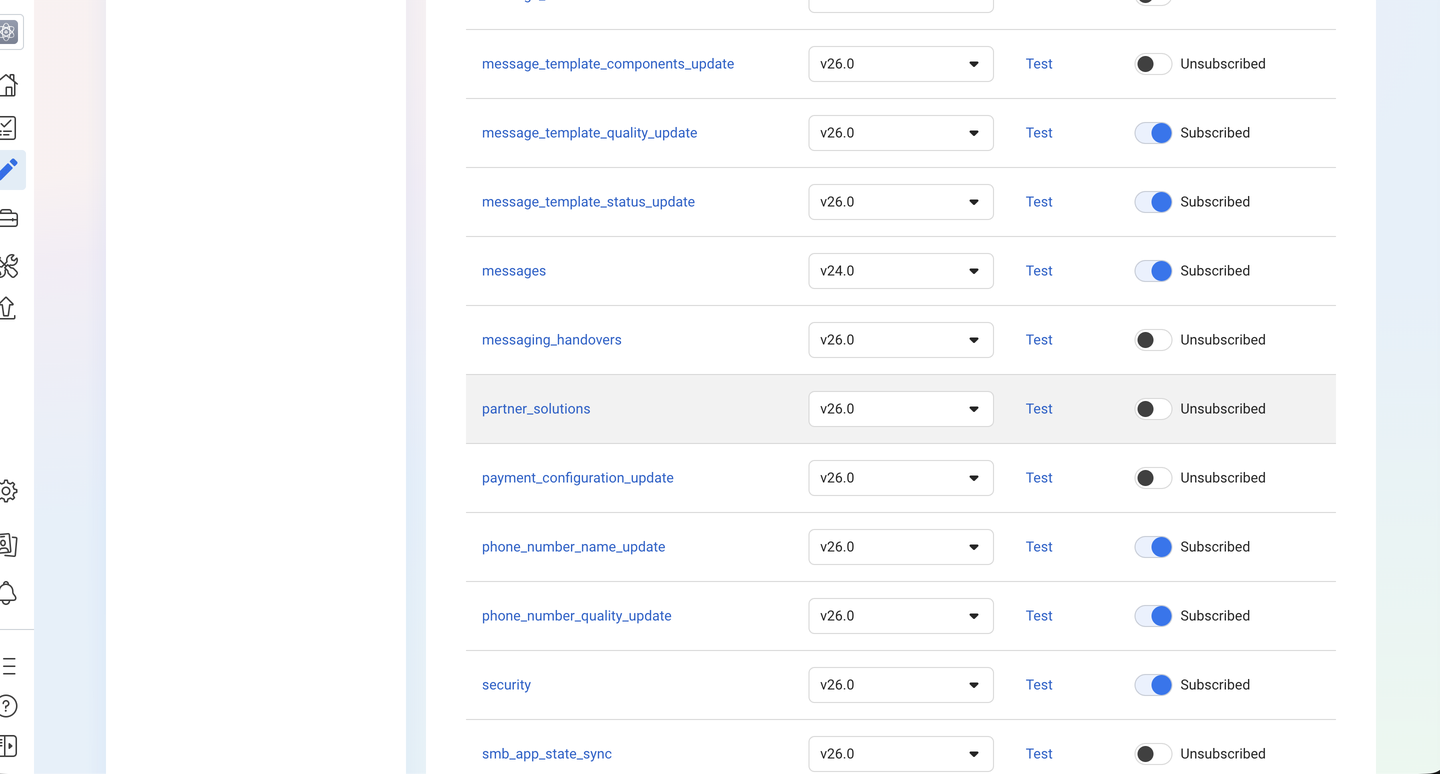Click Test for phone_number_quality_update
The width and height of the screenshot is (1440, 774).
pyautogui.click(x=1039, y=616)
